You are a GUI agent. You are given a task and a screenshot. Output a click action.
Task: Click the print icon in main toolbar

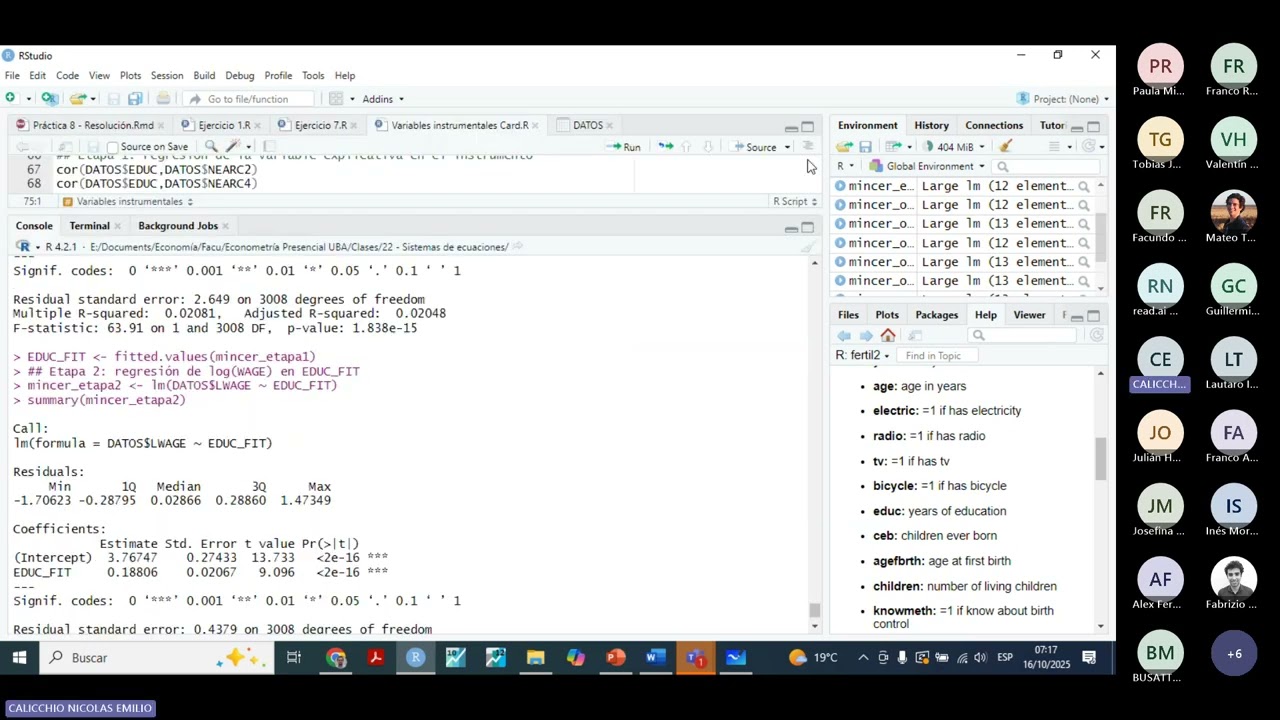click(163, 98)
